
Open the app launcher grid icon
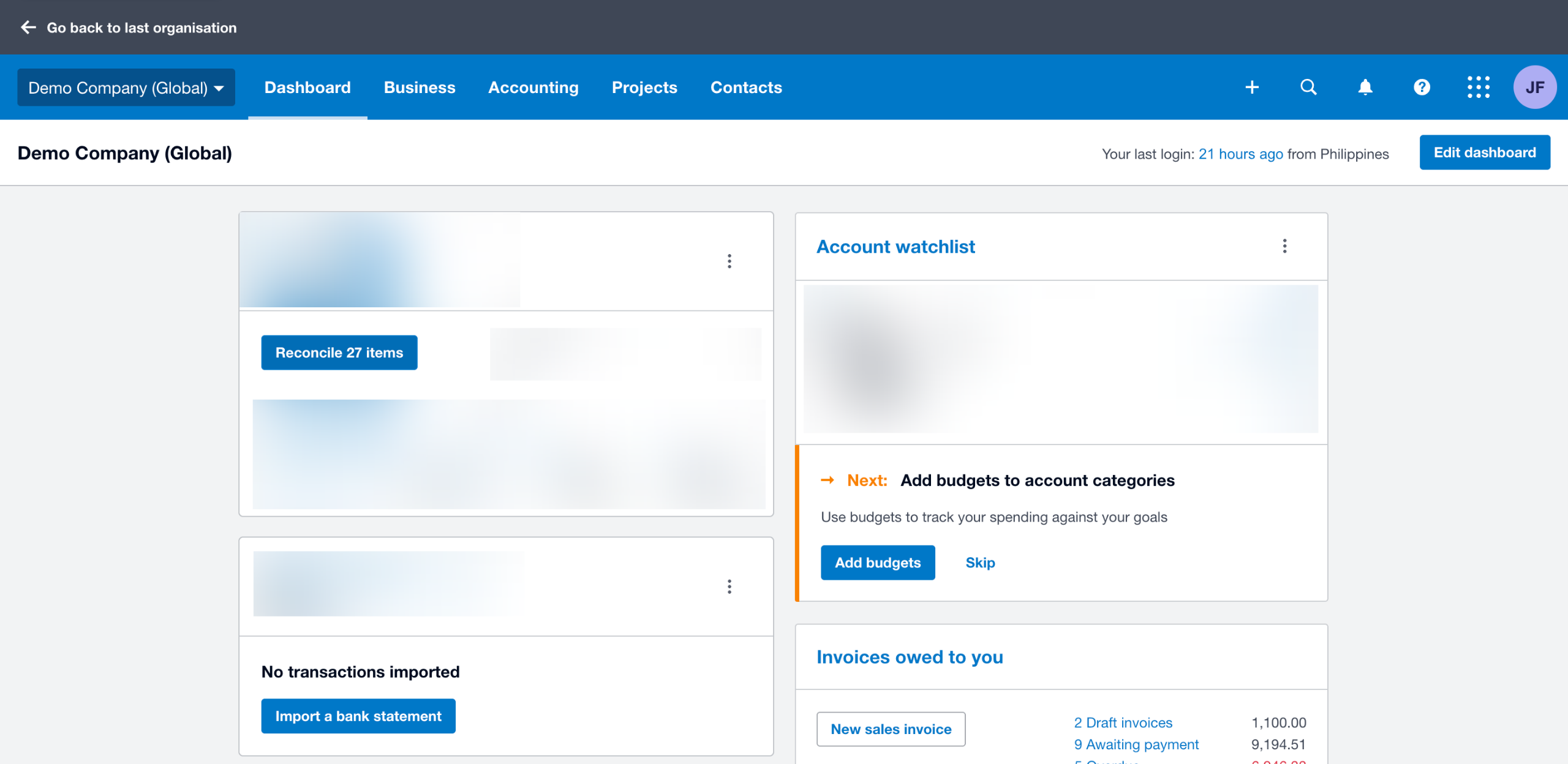point(1479,87)
